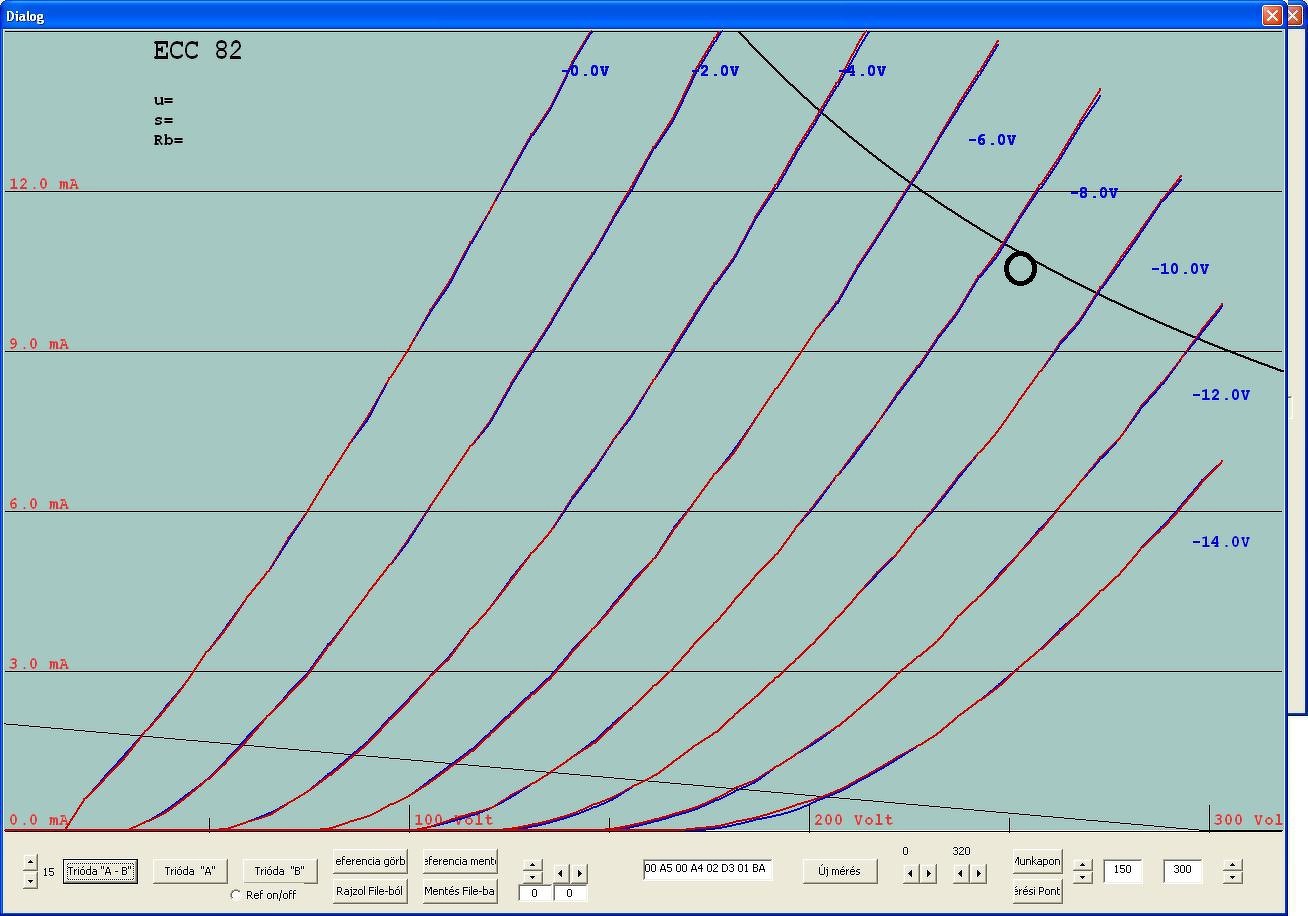The height and width of the screenshot is (916, 1308).
Task: Click the right arrow above the second 0 field
Action: [579, 873]
